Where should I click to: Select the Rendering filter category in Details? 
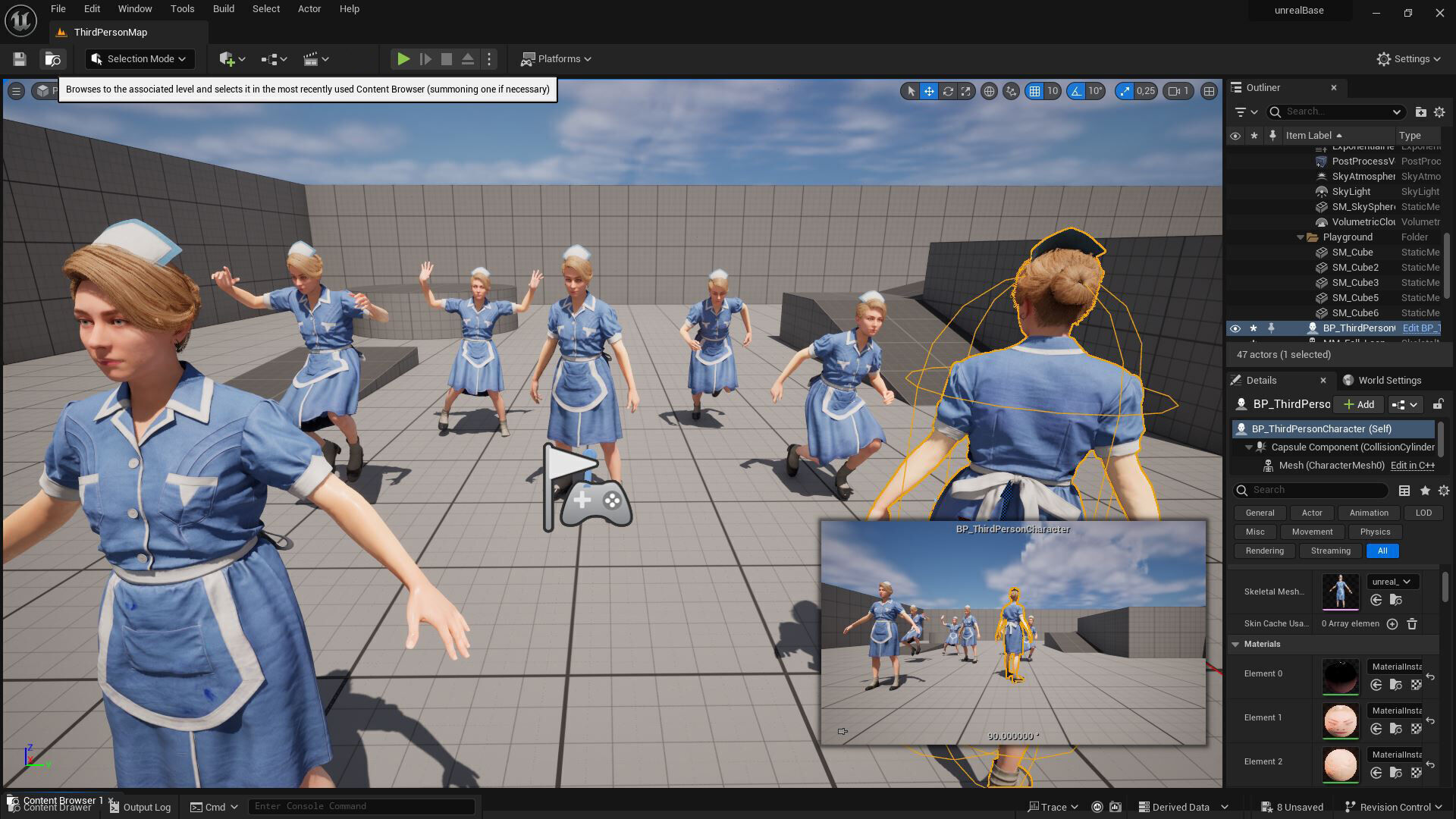pos(1264,551)
